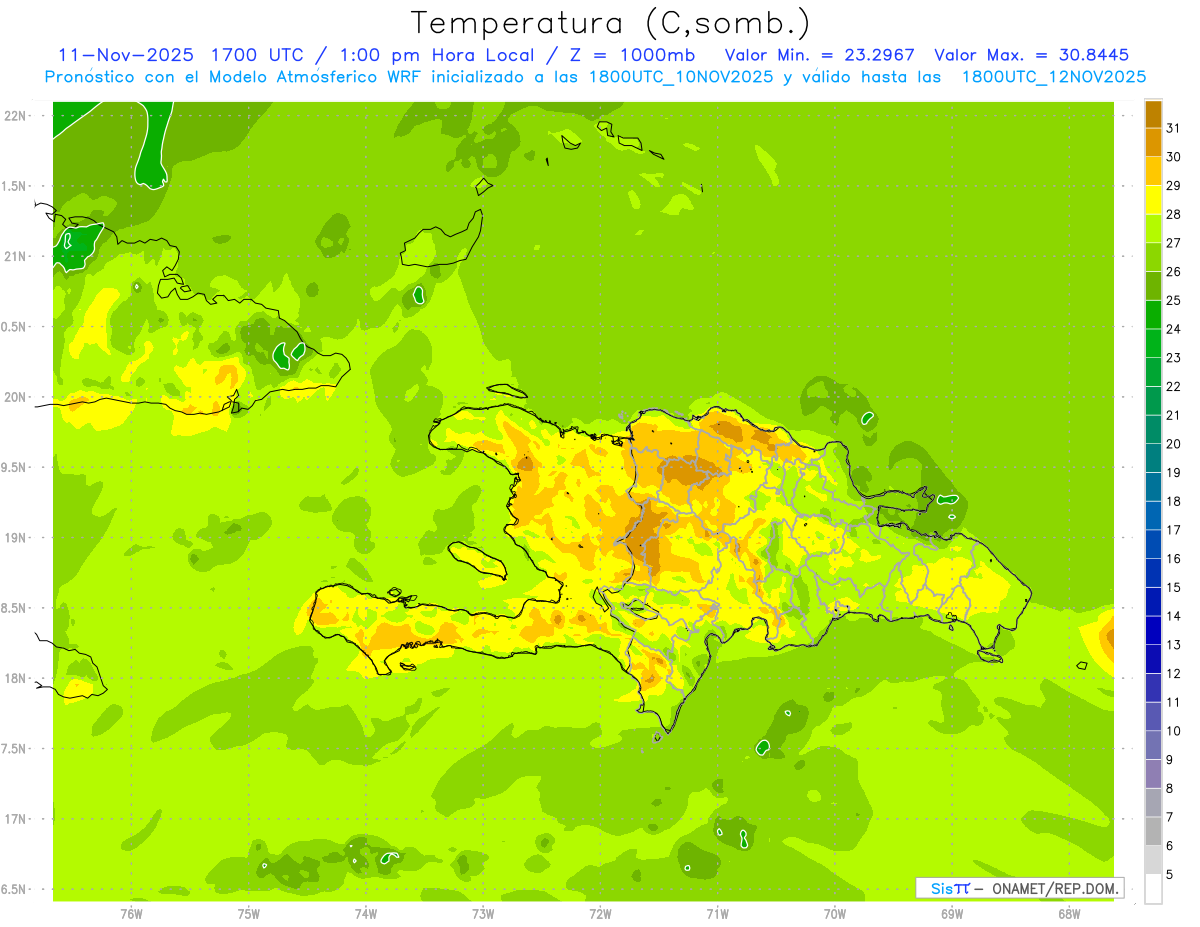Click the color scale value '10'
Image resolution: width=1200 pixels, height=927 pixels.
click(1173, 731)
